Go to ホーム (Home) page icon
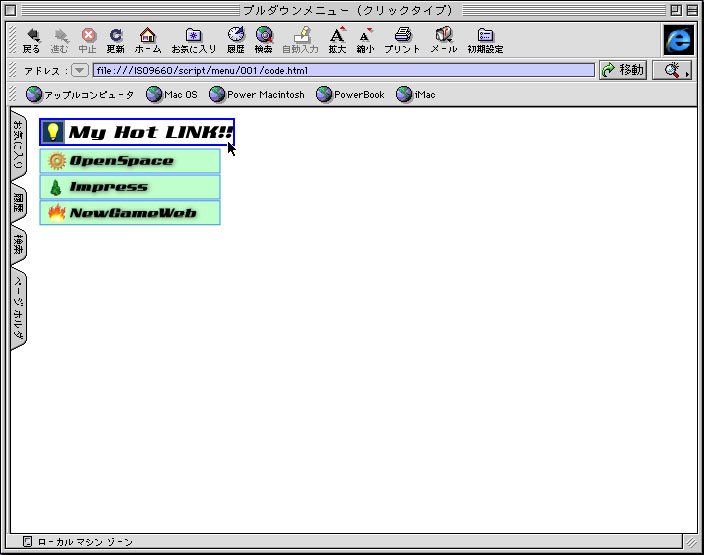The image size is (704, 555). pos(147,38)
